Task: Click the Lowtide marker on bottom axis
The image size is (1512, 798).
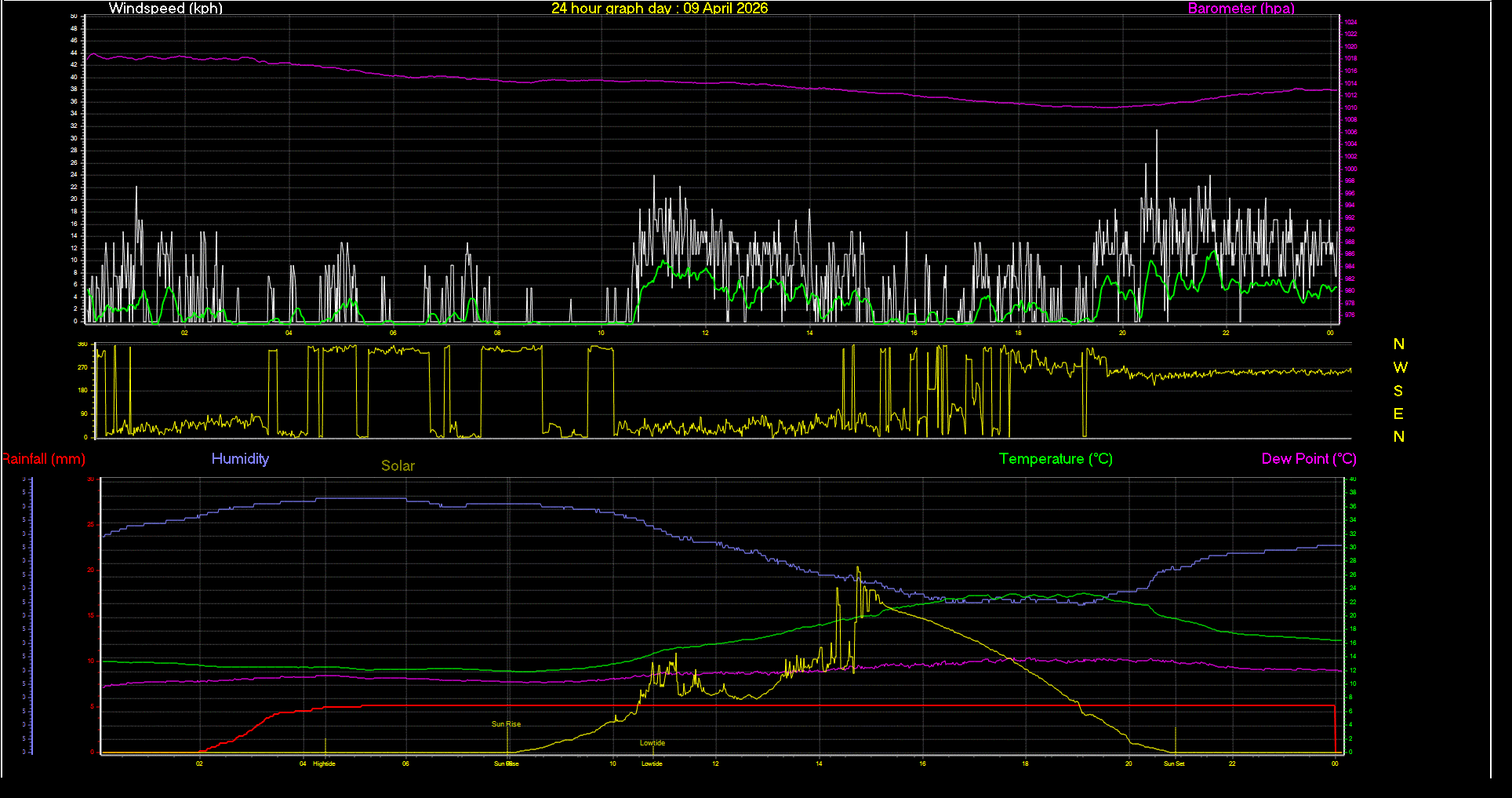Action: (x=652, y=763)
